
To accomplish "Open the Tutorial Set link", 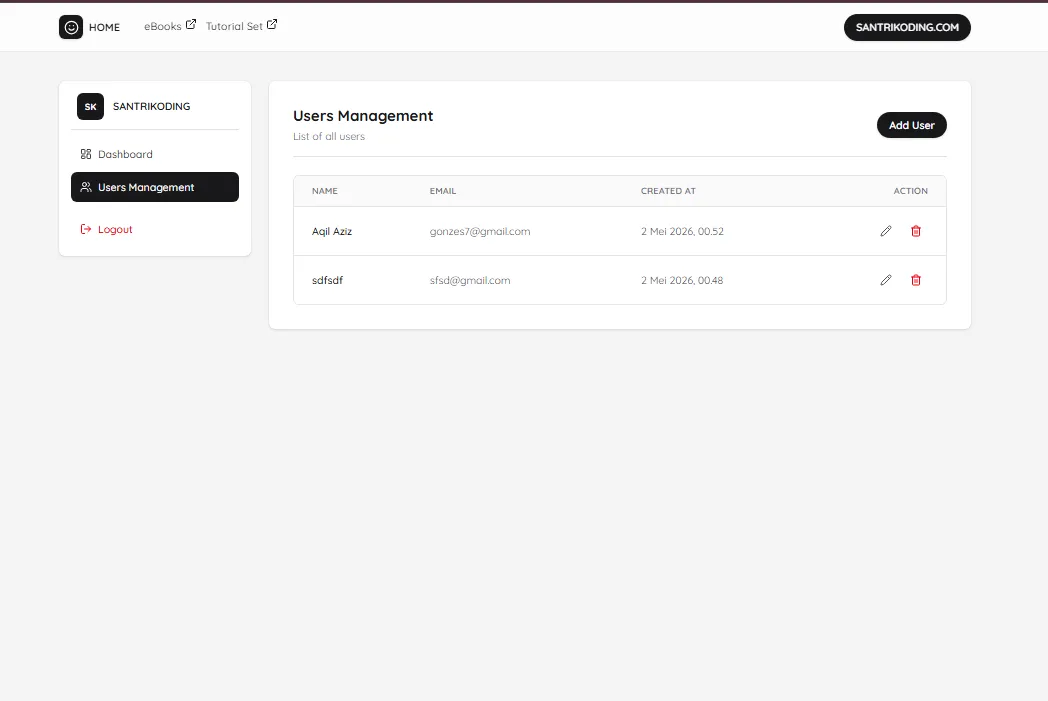I will coord(234,26).
